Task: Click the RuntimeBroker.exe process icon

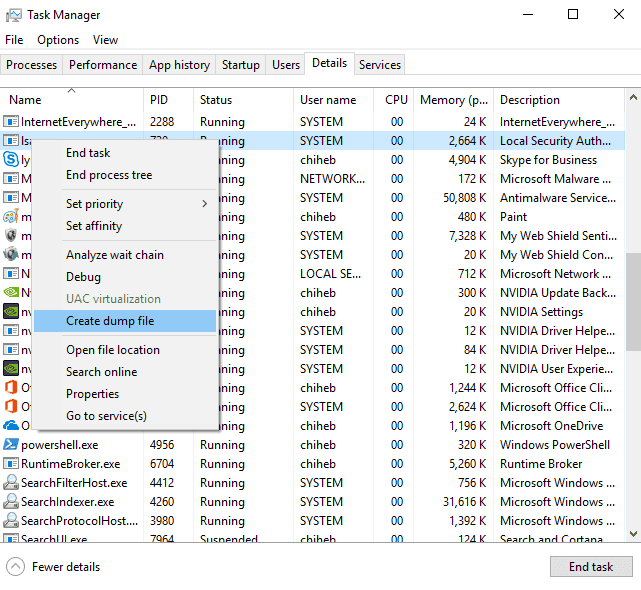Action: coord(11,464)
